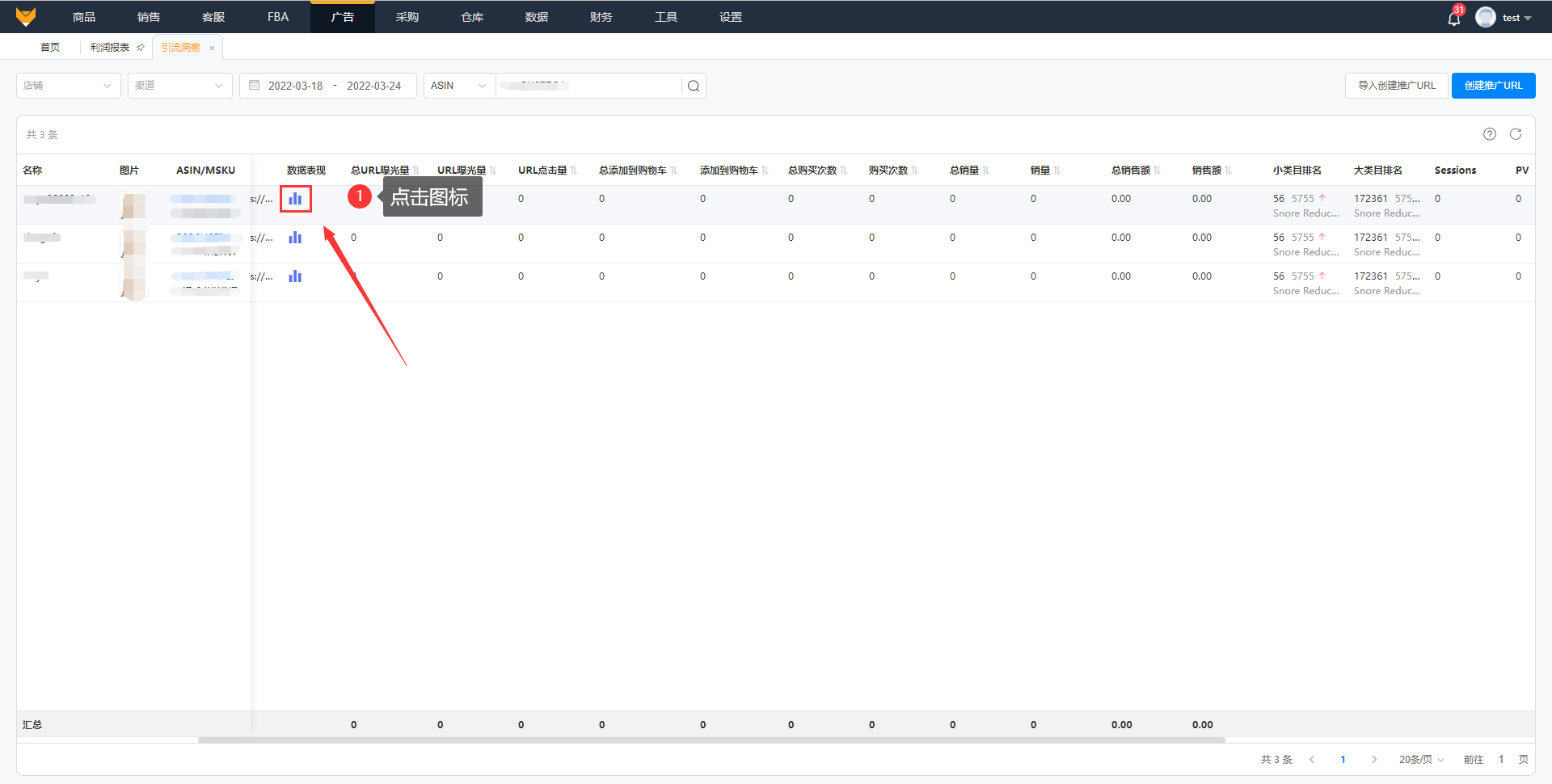This screenshot has width=1552, height=784.
Task: Sort by 总销量 column
Action: (985, 171)
